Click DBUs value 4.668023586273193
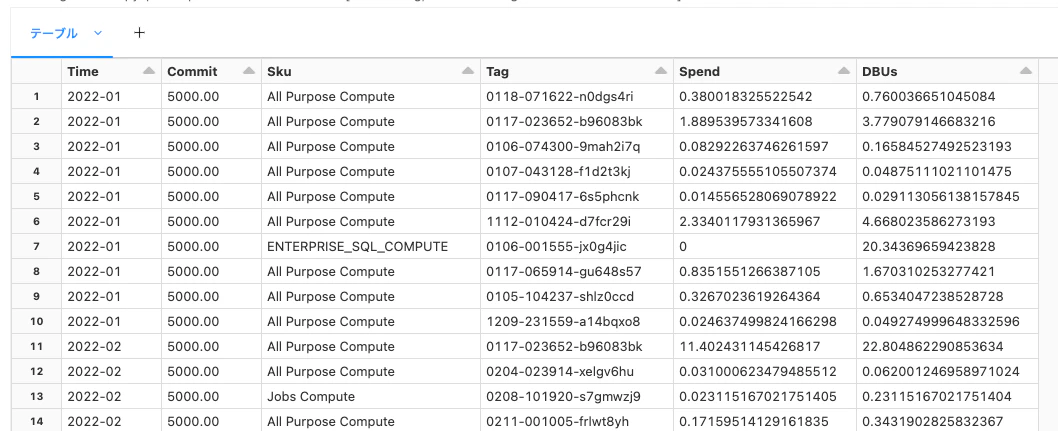The width and height of the screenshot is (1058, 431). [x=929, y=221]
